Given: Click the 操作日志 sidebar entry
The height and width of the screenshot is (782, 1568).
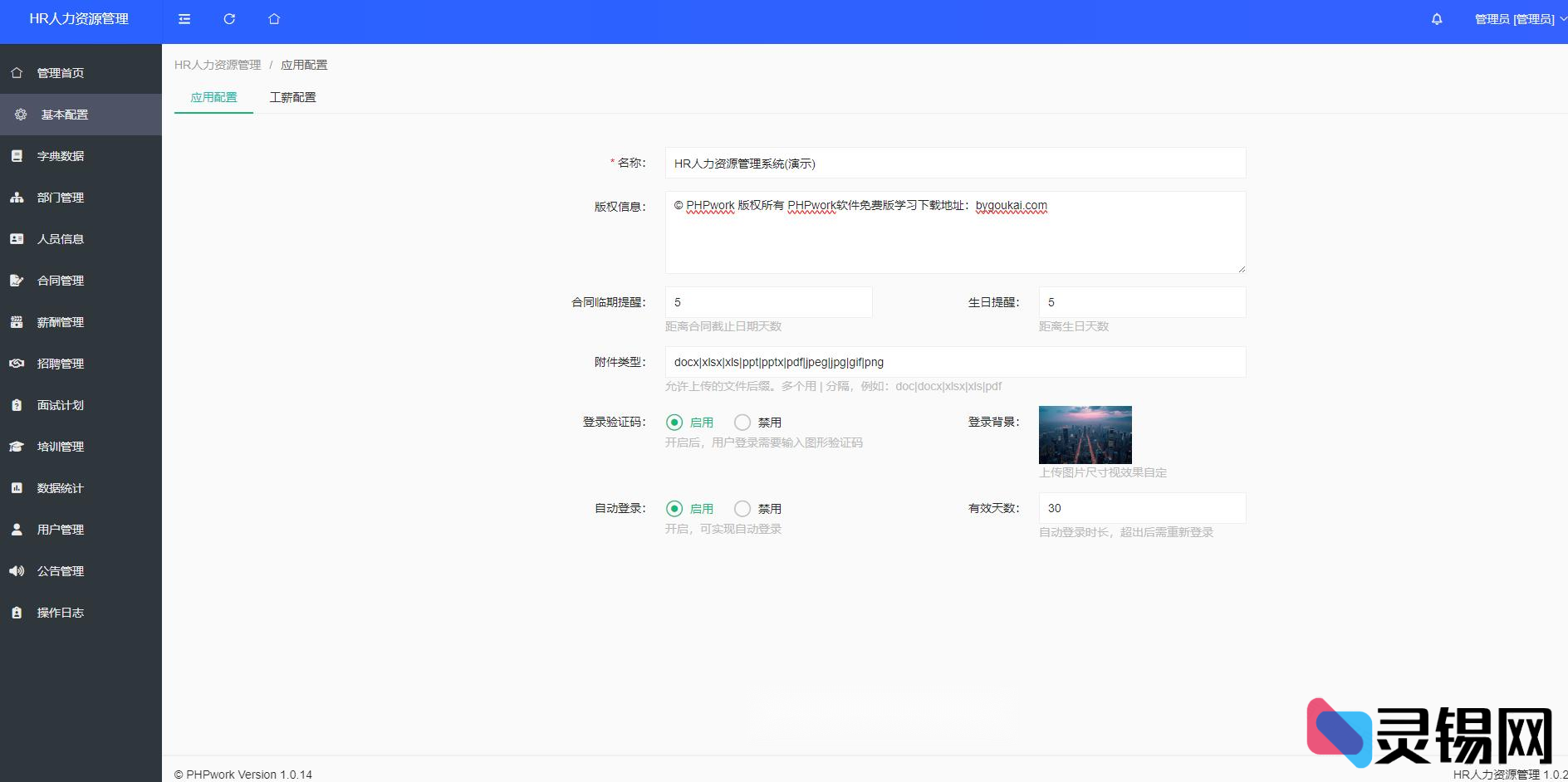Looking at the screenshot, I should [59, 613].
